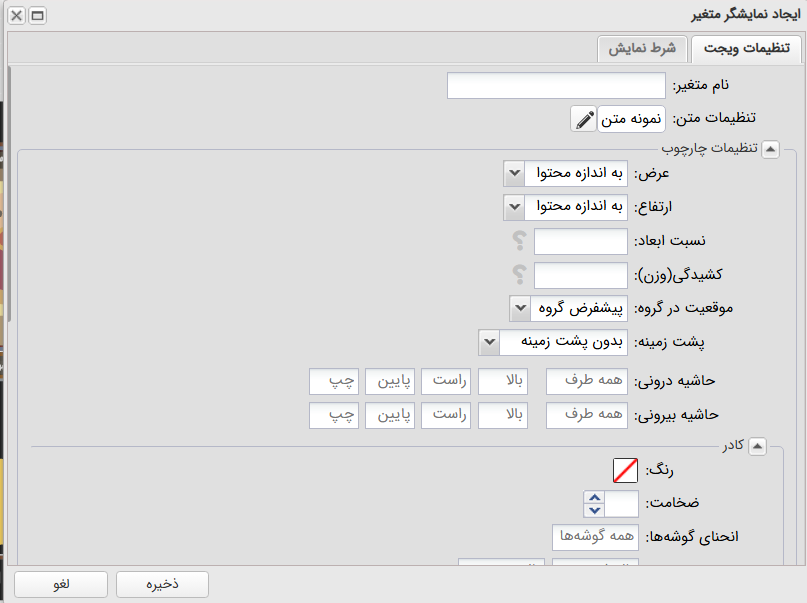Viewport: 807px width, 603px height.
Task: Open text settings with pencil edit icon
Action: [x=584, y=119]
